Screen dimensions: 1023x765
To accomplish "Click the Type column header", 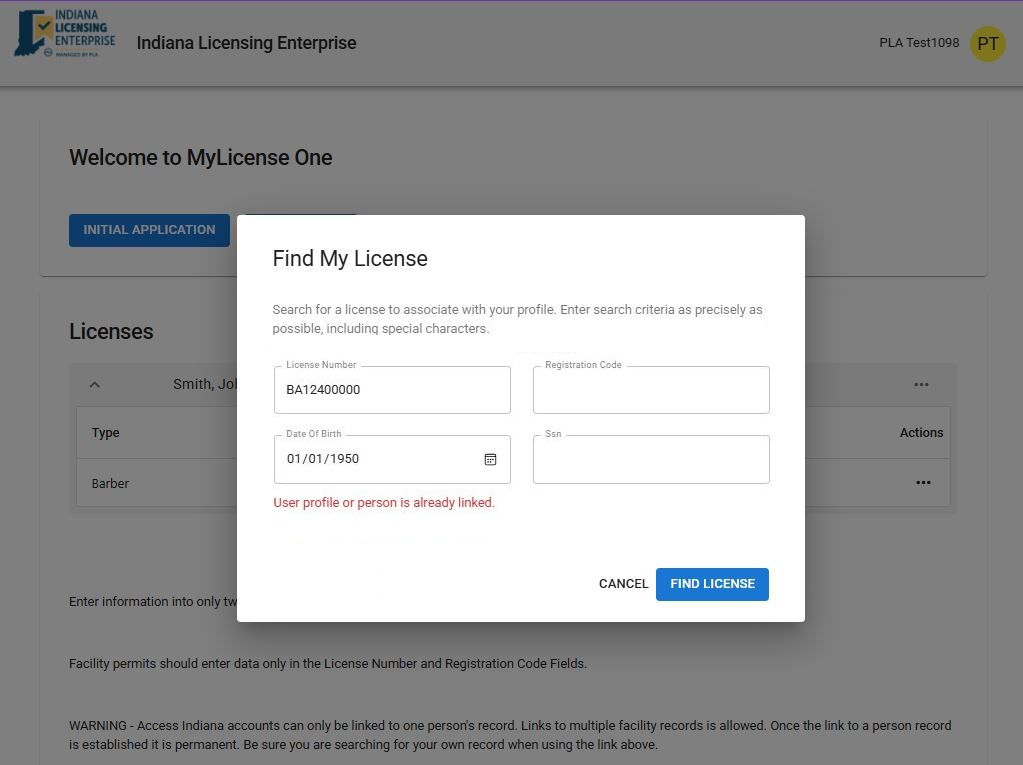I will (106, 433).
